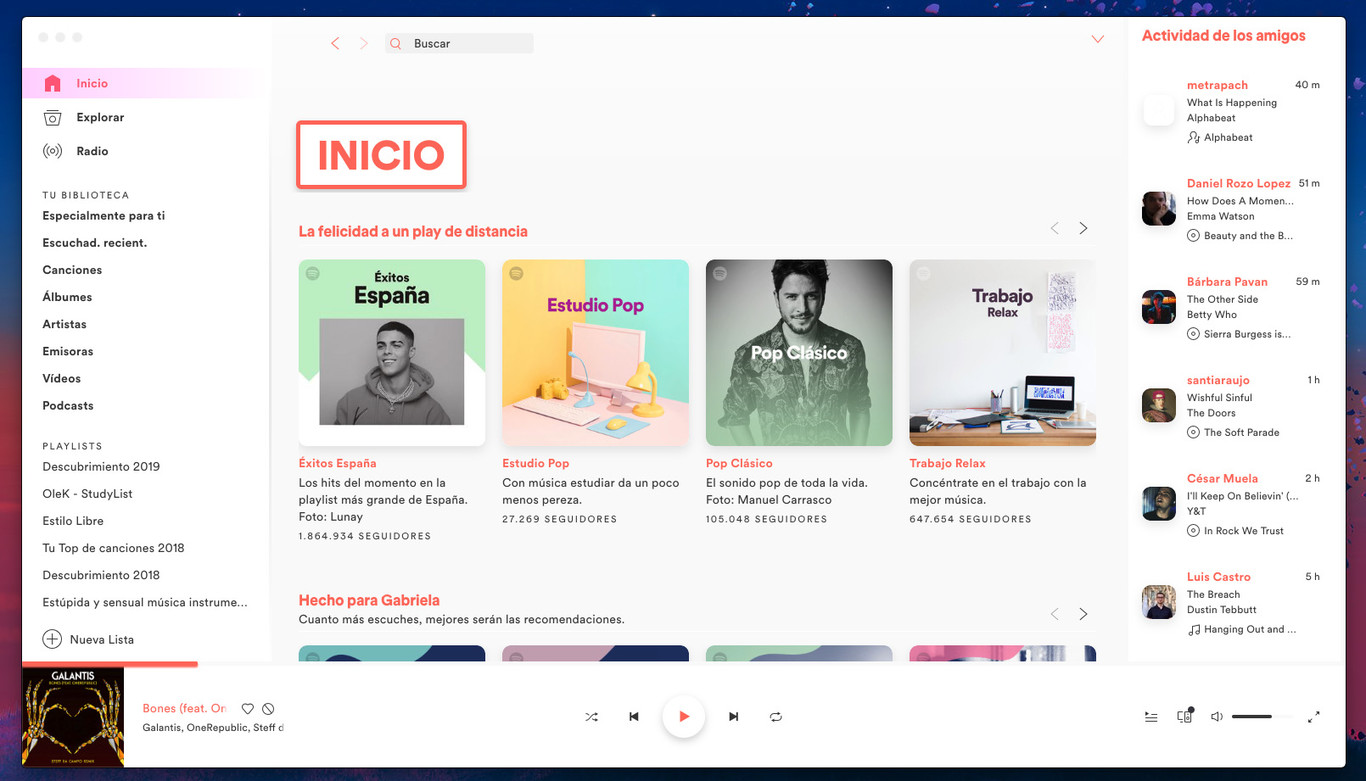Open Pop Clásico playlist cover
This screenshot has width=1366, height=781.
tap(799, 353)
